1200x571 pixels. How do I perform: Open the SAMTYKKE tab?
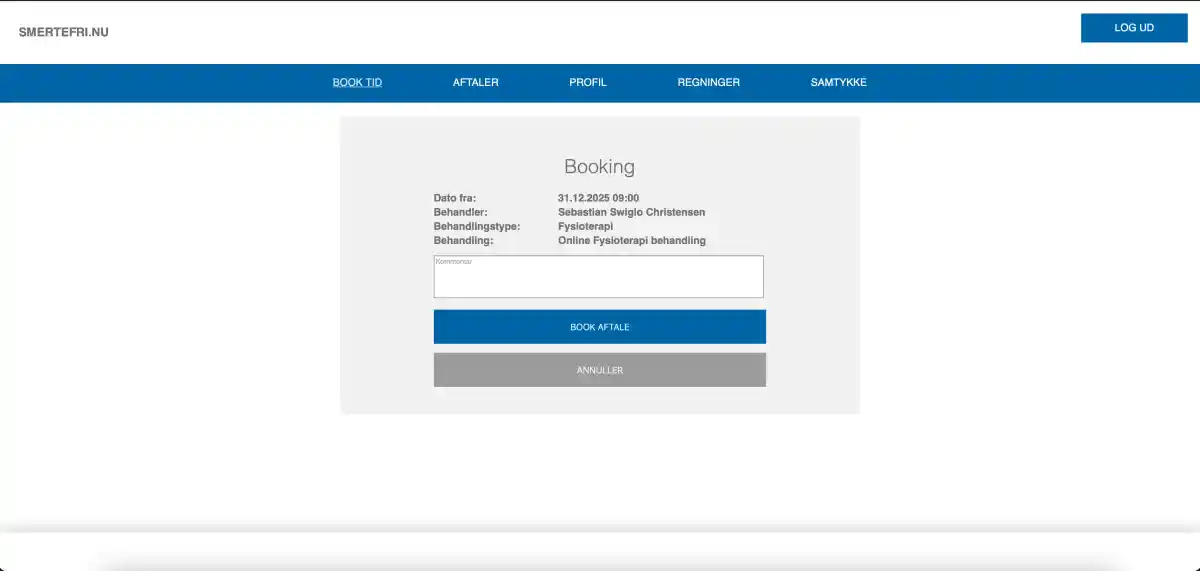coord(839,82)
